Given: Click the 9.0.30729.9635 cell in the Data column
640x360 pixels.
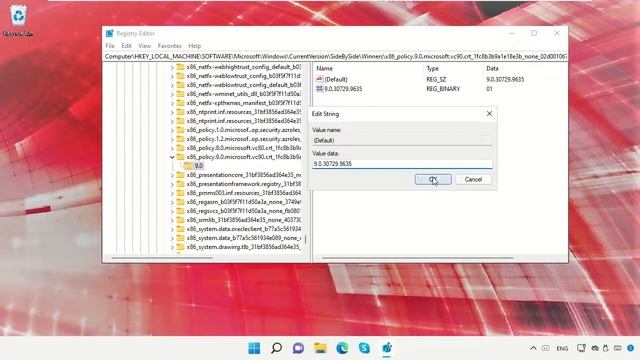Looking at the screenshot, I should (505, 79).
